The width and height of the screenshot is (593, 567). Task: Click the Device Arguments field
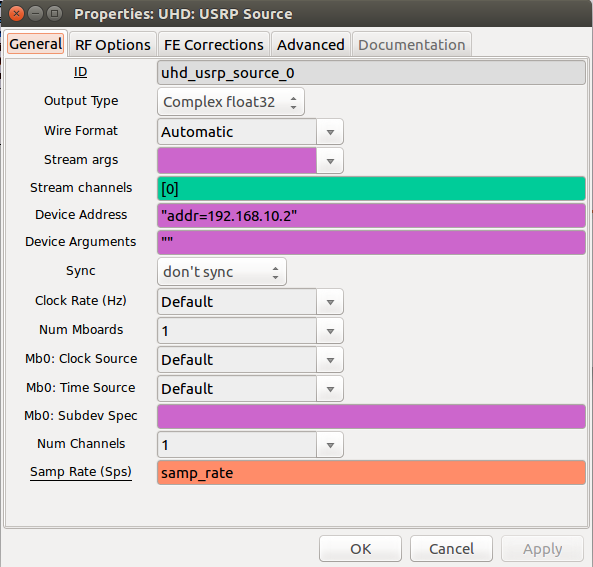371,242
